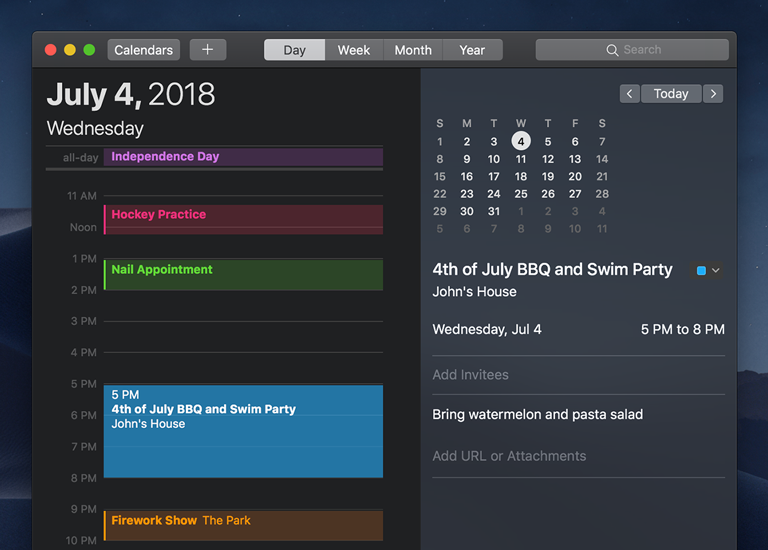Maximize Calendar window with green button
Screen dimensions: 768x550
[x=89, y=50]
